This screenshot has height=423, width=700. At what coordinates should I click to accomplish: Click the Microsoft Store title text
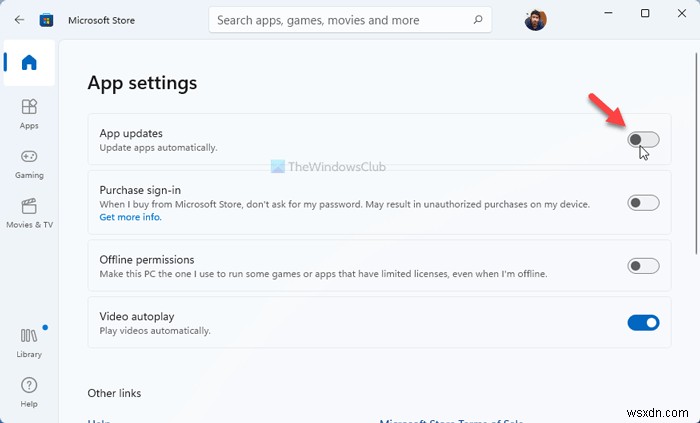[101, 21]
